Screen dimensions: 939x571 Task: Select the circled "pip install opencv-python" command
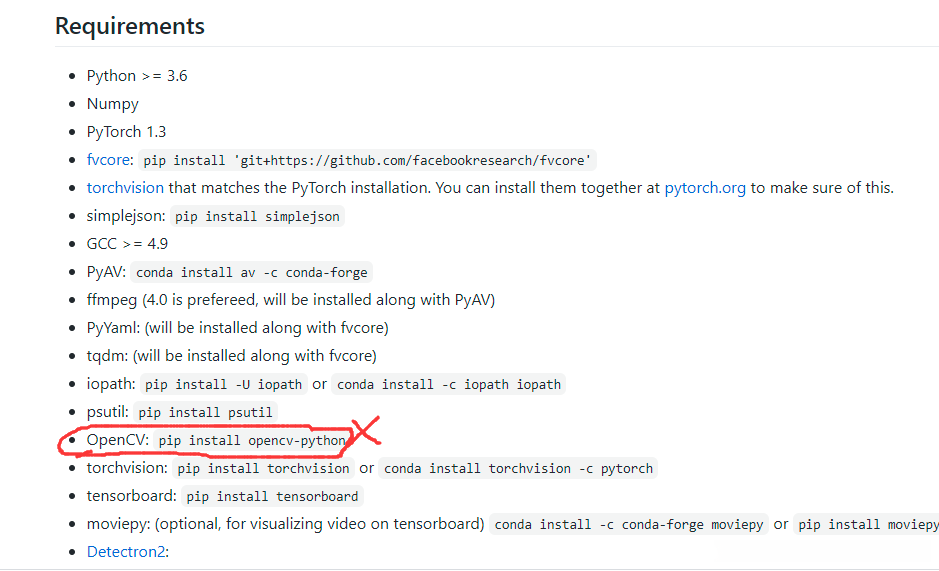tap(251, 440)
